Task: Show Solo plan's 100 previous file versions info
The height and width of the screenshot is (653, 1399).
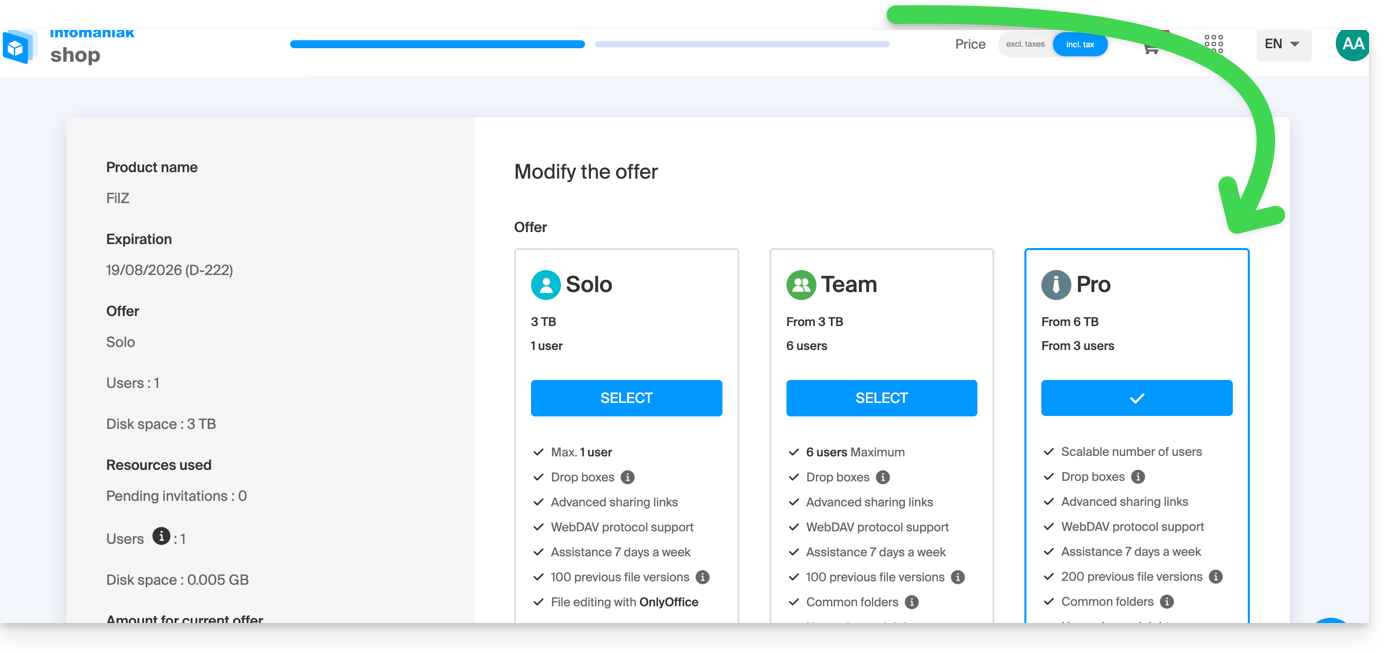Action: point(702,577)
